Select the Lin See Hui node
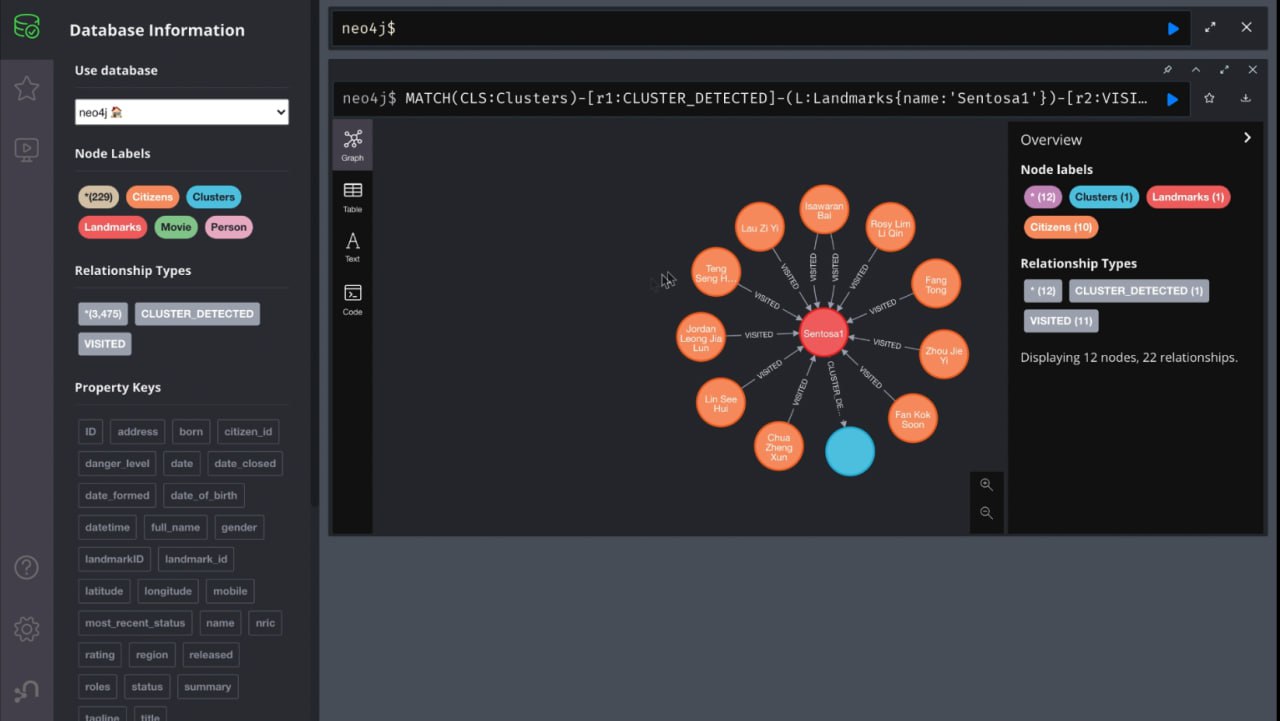1280x721 pixels. coord(721,402)
